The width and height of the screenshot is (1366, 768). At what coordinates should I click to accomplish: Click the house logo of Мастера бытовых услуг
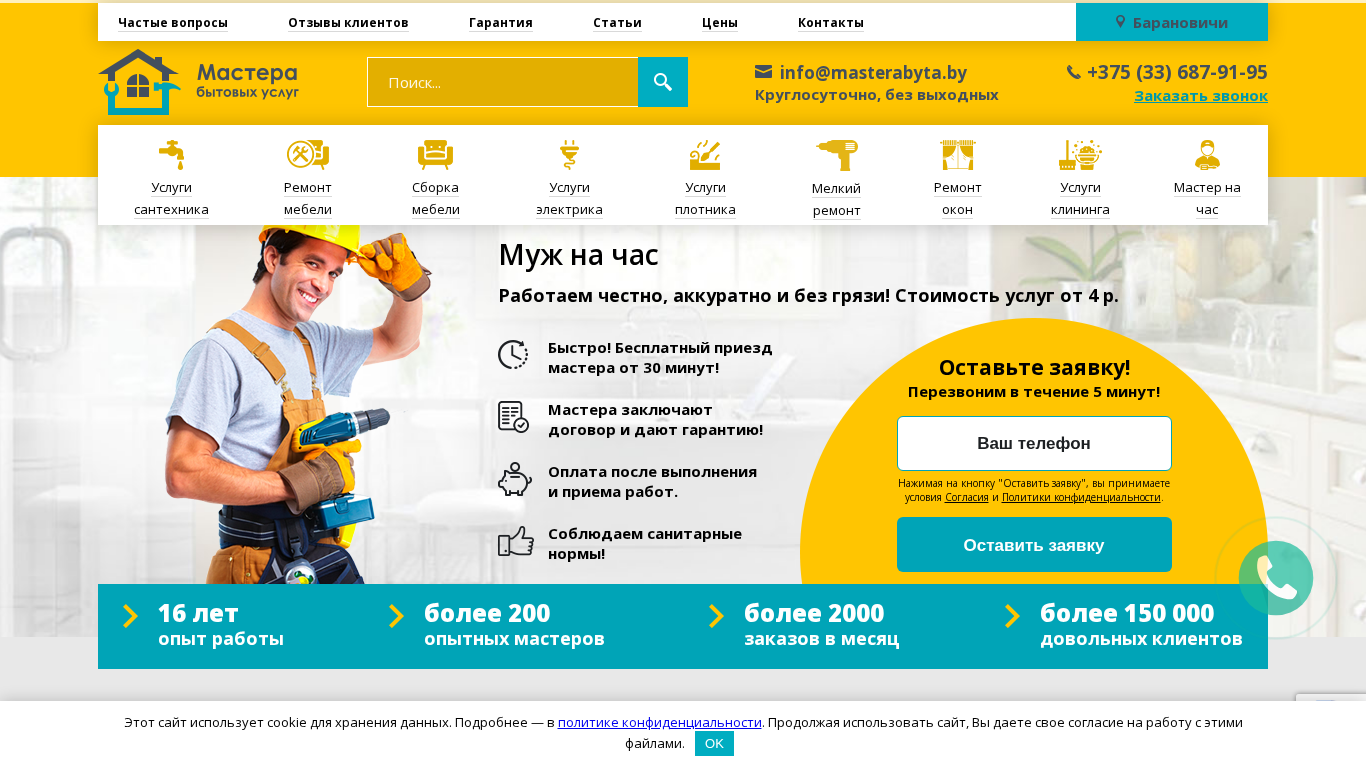tap(139, 82)
